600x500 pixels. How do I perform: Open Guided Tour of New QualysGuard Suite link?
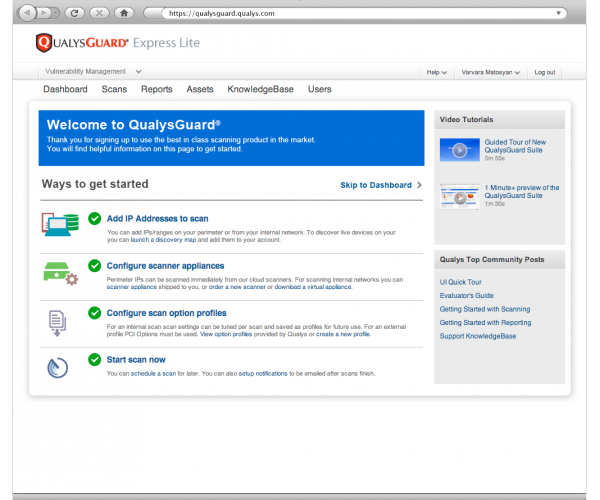point(515,146)
